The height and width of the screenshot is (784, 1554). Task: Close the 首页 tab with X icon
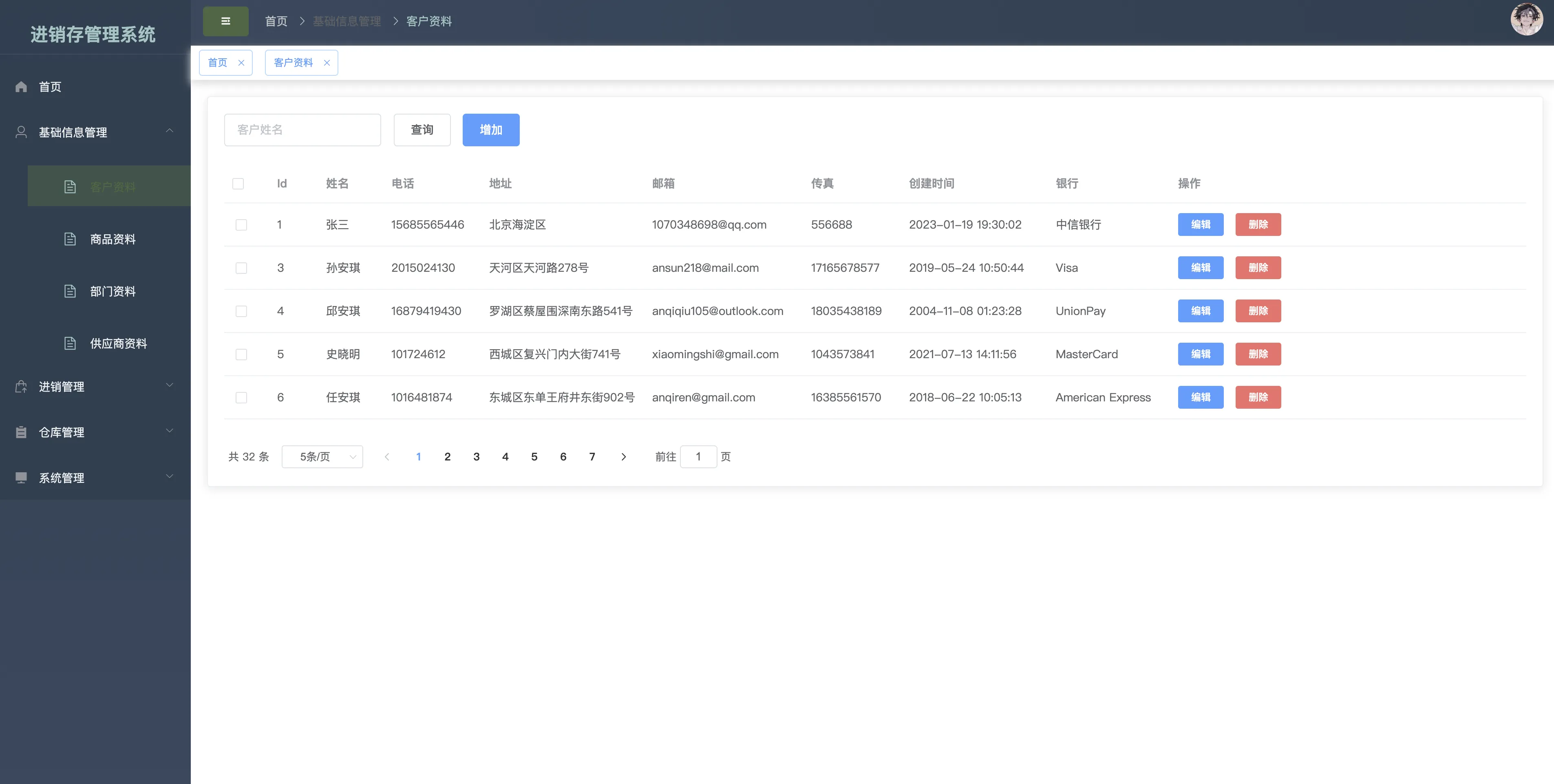pos(241,63)
